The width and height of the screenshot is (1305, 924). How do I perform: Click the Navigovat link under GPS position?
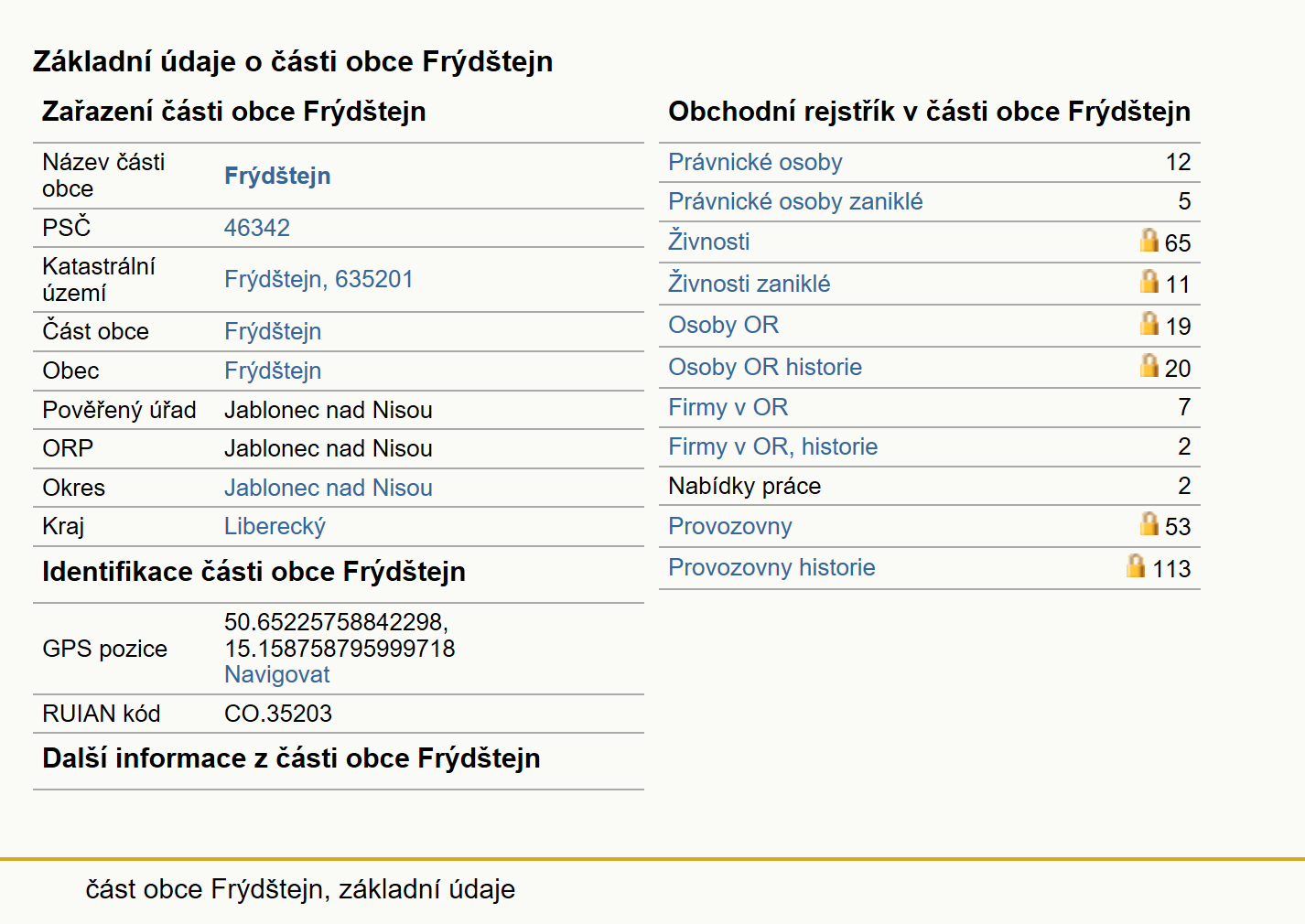pyautogui.click(x=277, y=674)
